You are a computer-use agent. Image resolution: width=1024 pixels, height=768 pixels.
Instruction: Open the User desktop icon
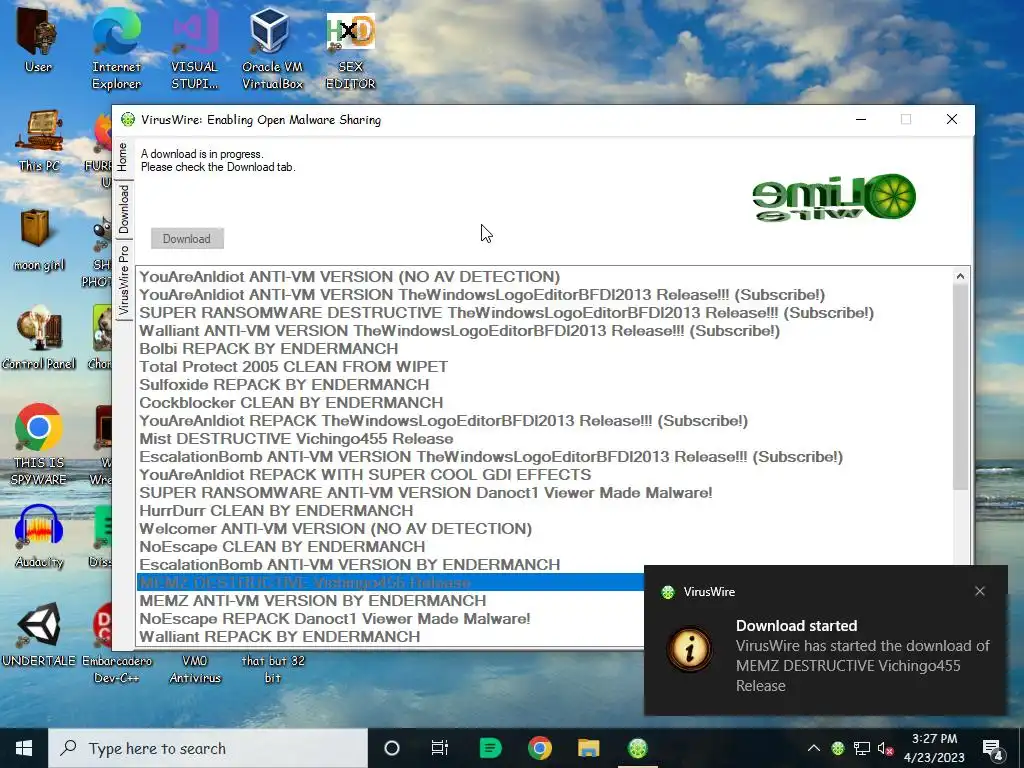(38, 40)
